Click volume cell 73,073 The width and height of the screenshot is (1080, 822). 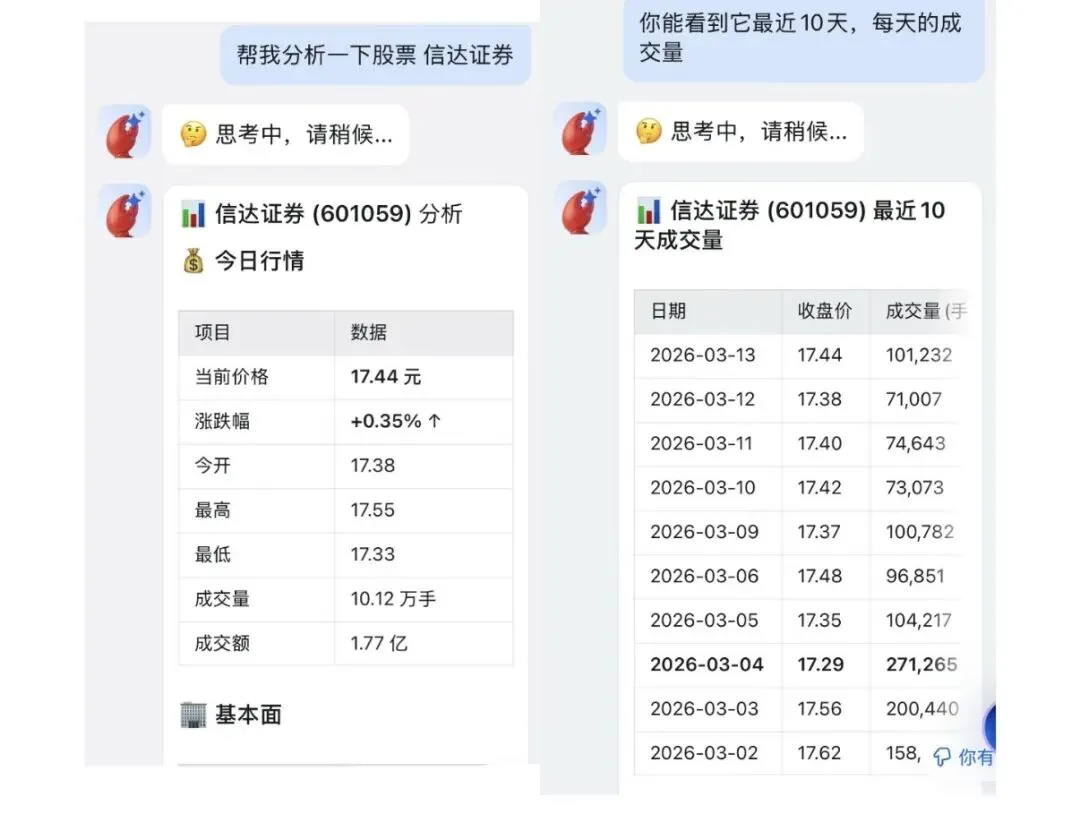(915, 488)
